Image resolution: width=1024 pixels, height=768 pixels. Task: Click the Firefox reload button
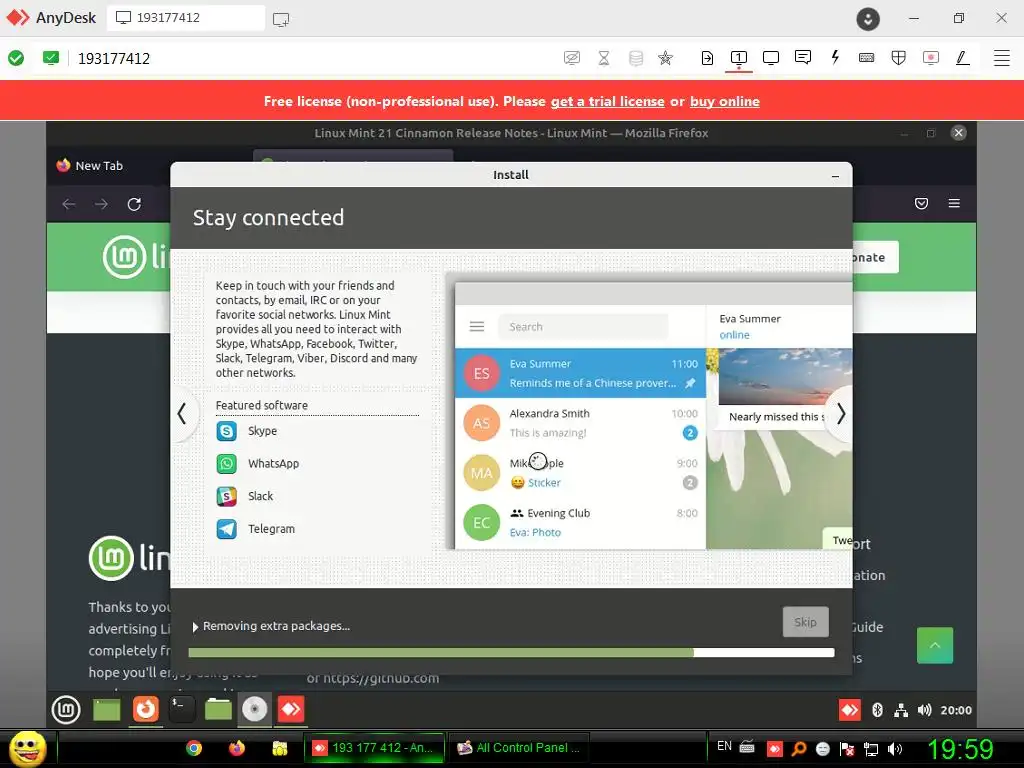coord(134,204)
